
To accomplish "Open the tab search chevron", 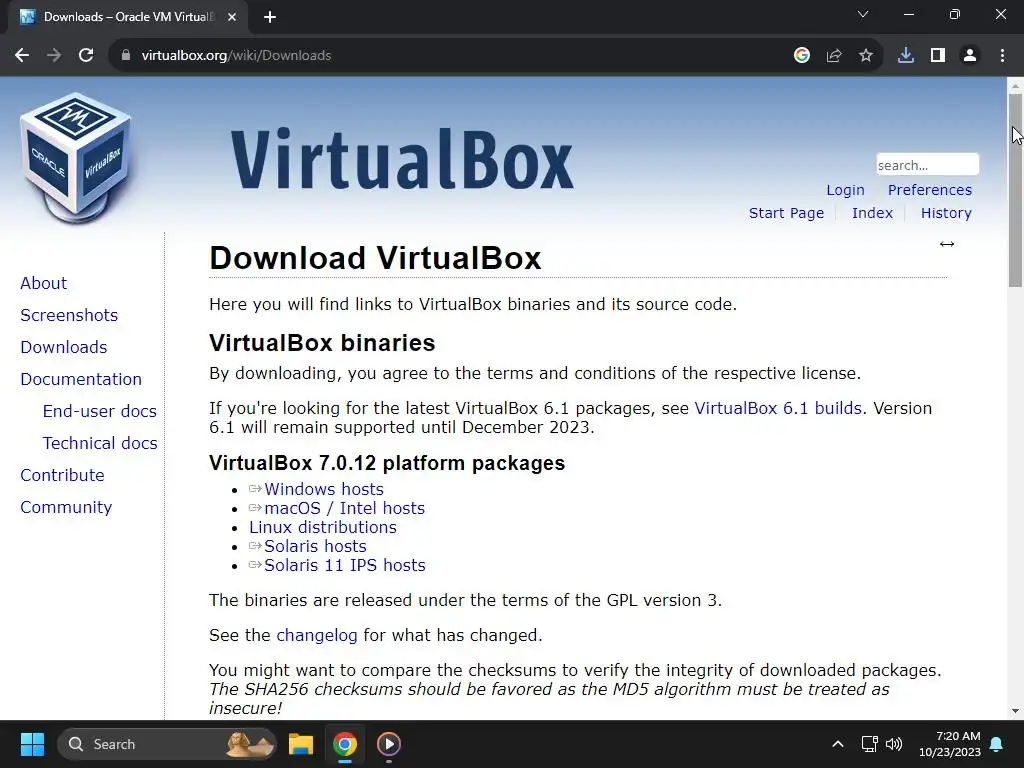I will (863, 14).
